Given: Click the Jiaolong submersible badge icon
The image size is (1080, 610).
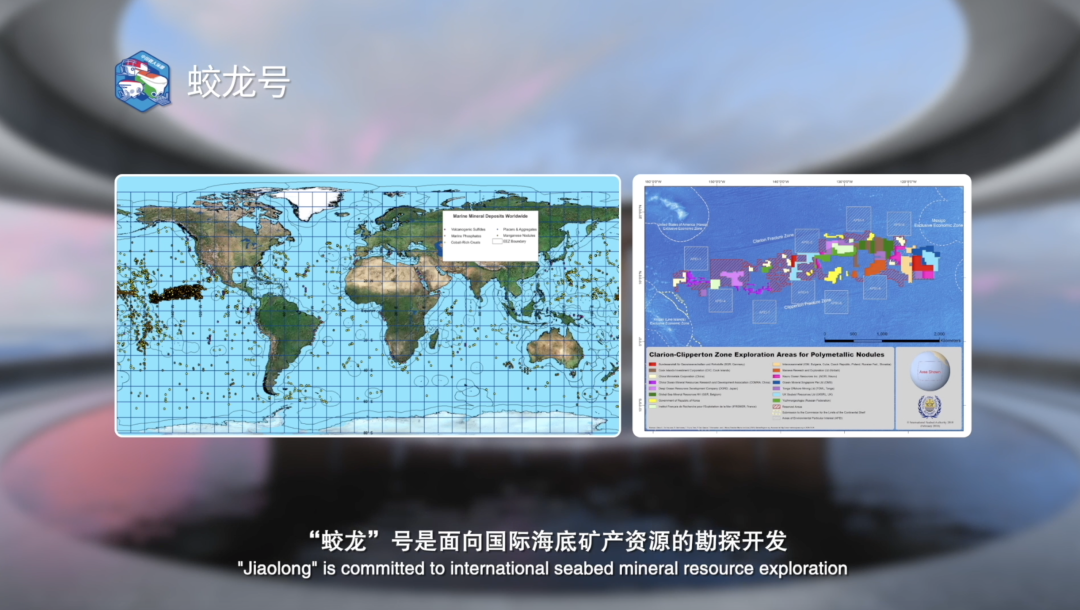Looking at the screenshot, I should click(143, 81).
